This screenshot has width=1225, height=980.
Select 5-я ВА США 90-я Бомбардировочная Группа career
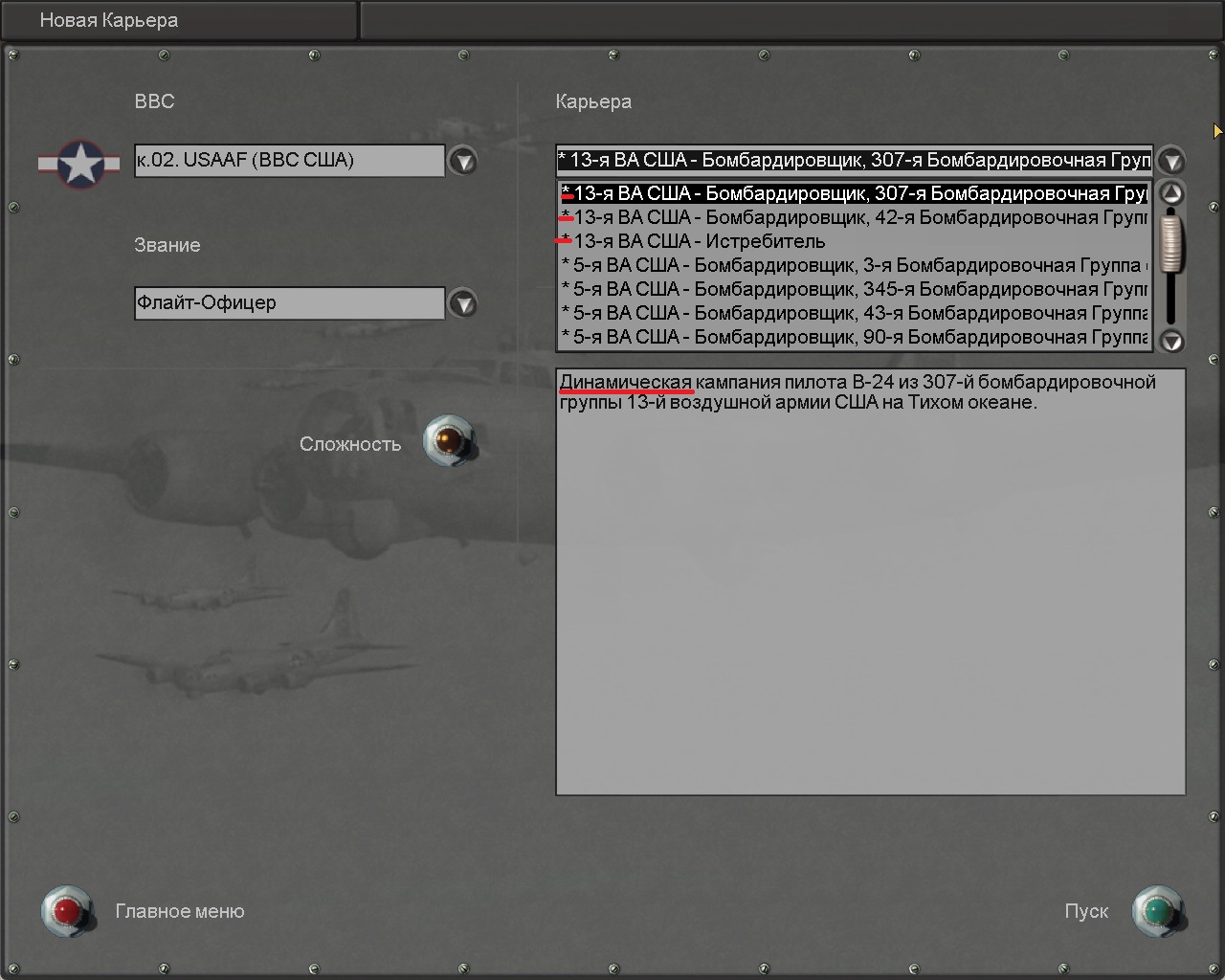pos(854,337)
